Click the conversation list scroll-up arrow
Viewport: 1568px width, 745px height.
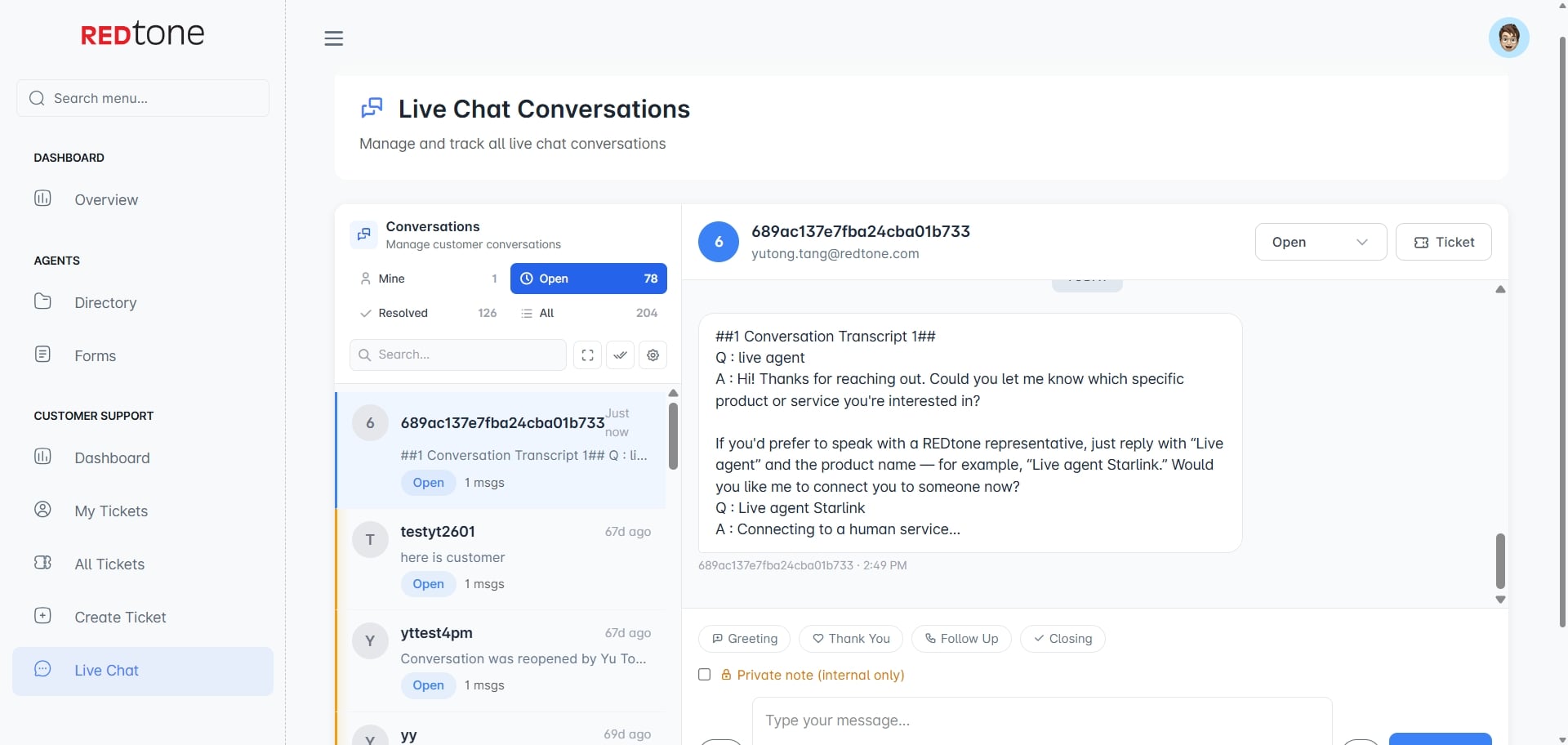[x=673, y=394]
